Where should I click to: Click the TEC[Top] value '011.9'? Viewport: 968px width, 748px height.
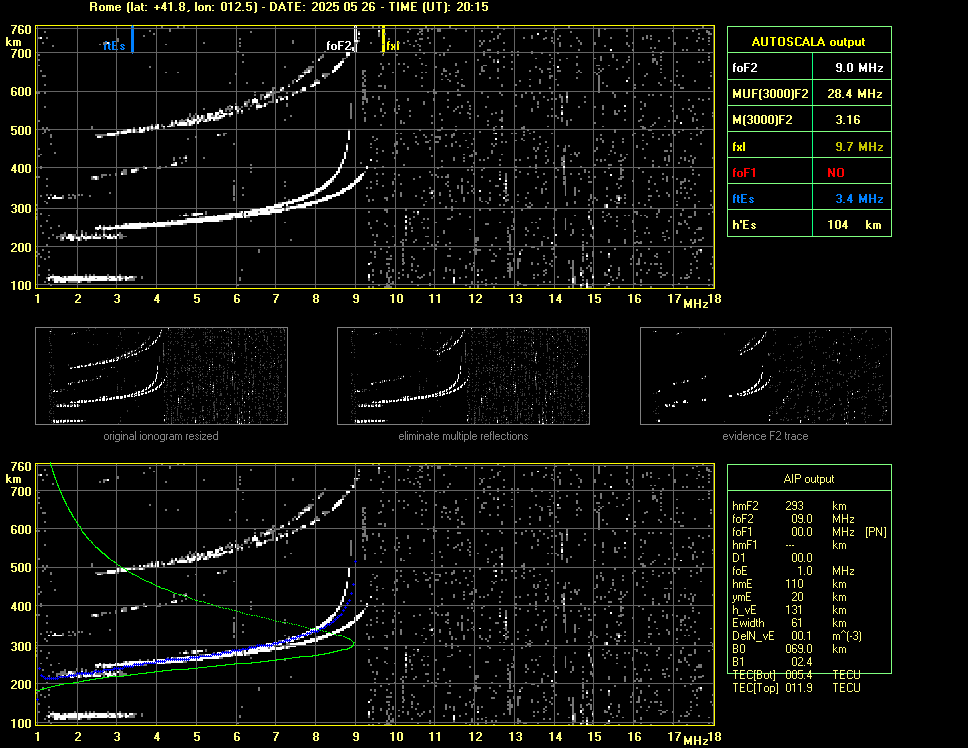tap(799, 688)
